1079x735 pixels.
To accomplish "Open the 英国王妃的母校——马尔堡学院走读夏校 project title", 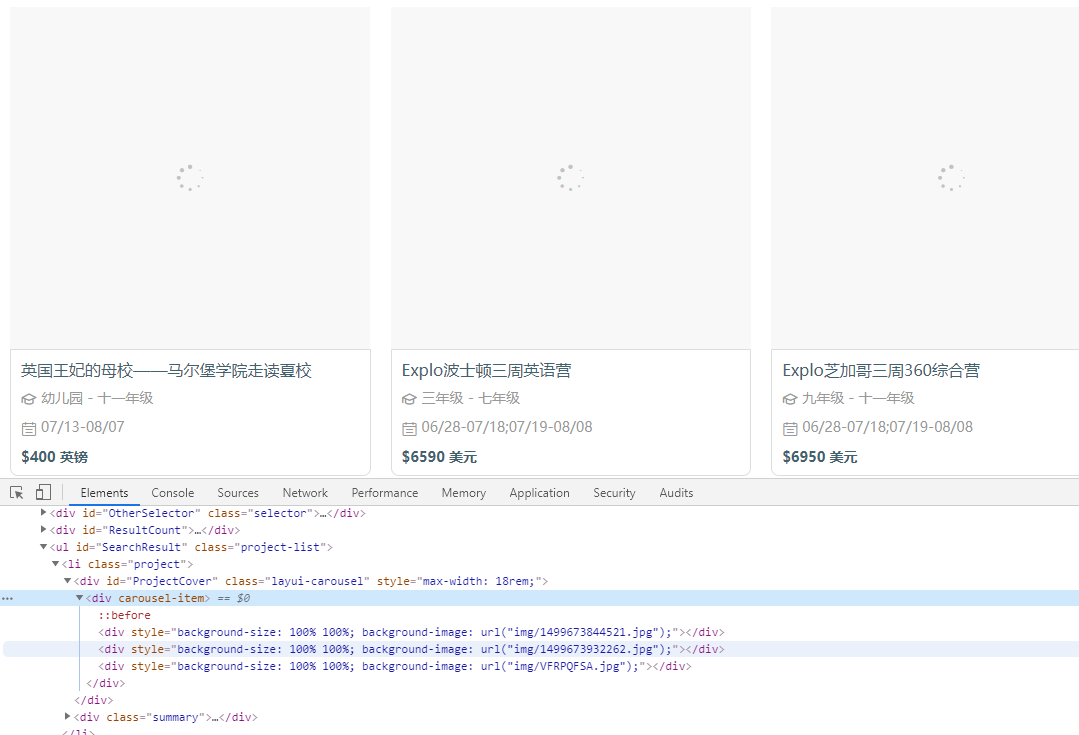I will [x=166, y=371].
